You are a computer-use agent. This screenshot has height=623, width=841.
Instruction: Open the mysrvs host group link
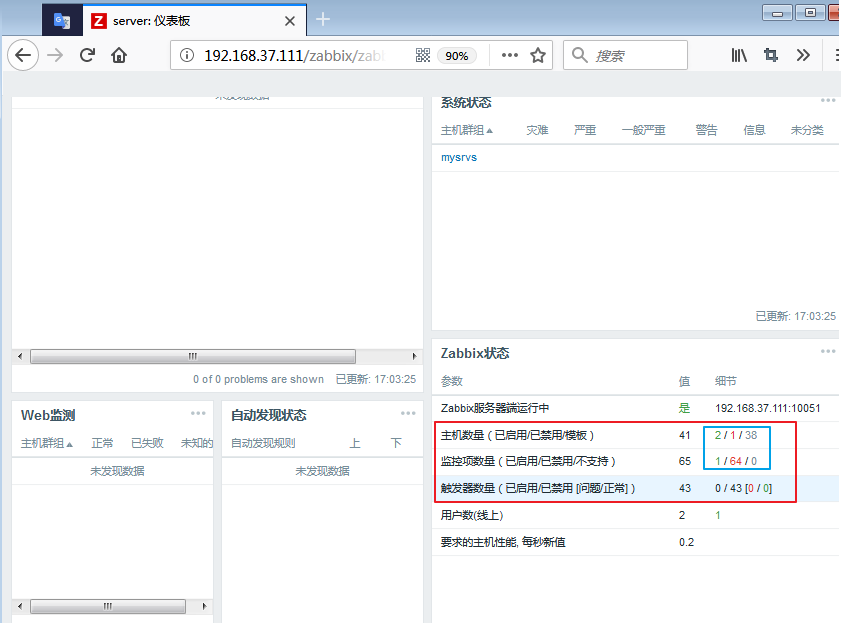pyautogui.click(x=459, y=157)
